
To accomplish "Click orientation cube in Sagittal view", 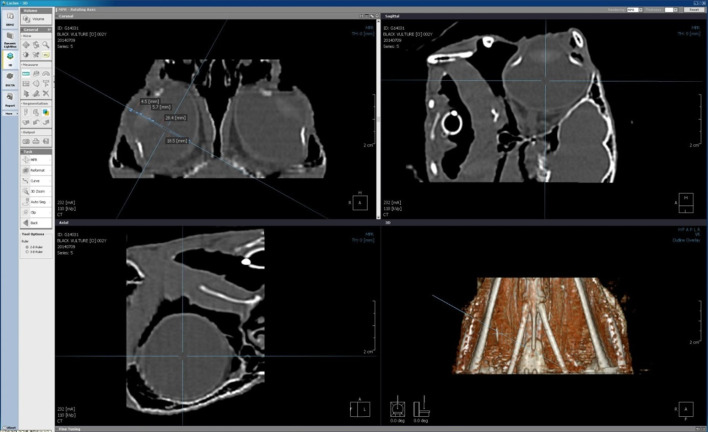I will [x=686, y=202].
